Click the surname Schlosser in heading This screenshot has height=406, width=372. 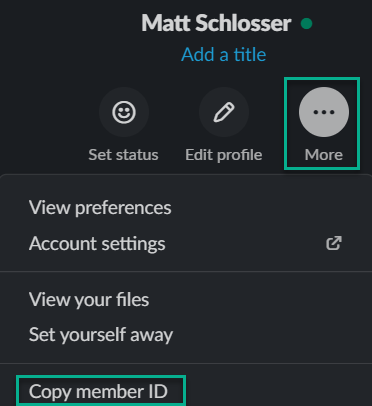coord(243,23)
